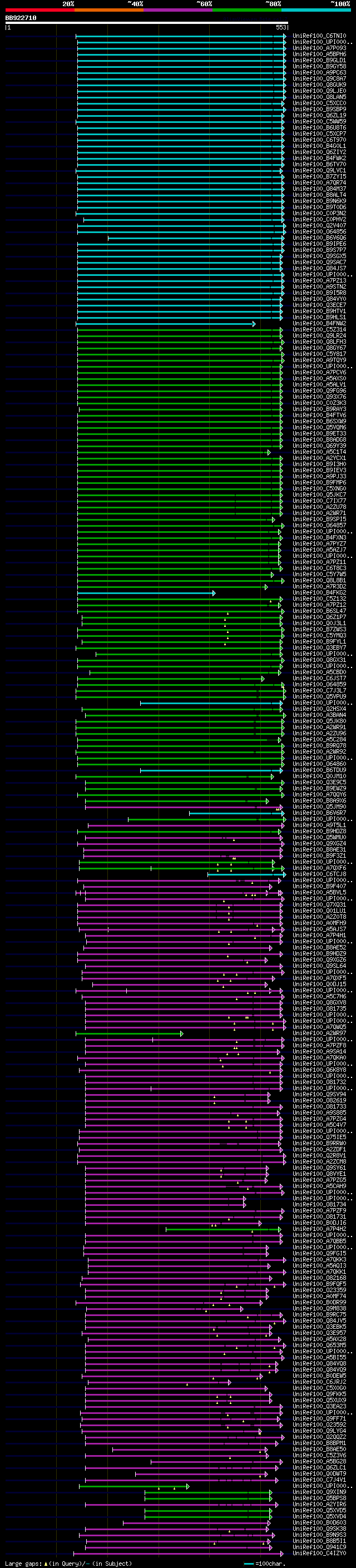This screenshot has width=356, height=1568.
Task: Click the cyan ~100% identity legend segment
Action: click(x=316, y=10)
